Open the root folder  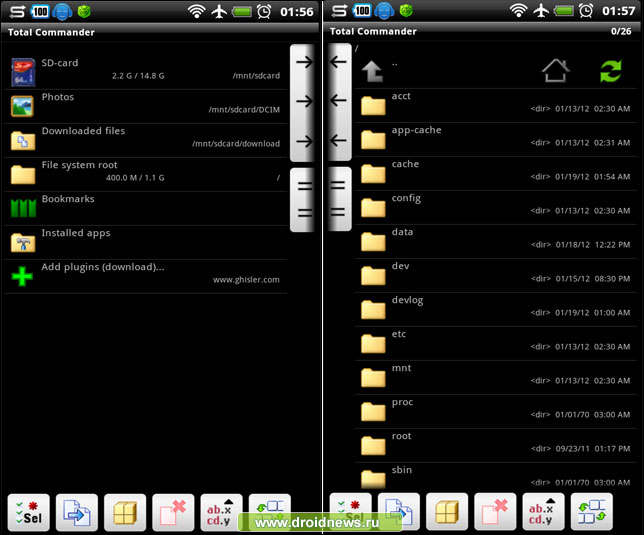tap(496, 446)
